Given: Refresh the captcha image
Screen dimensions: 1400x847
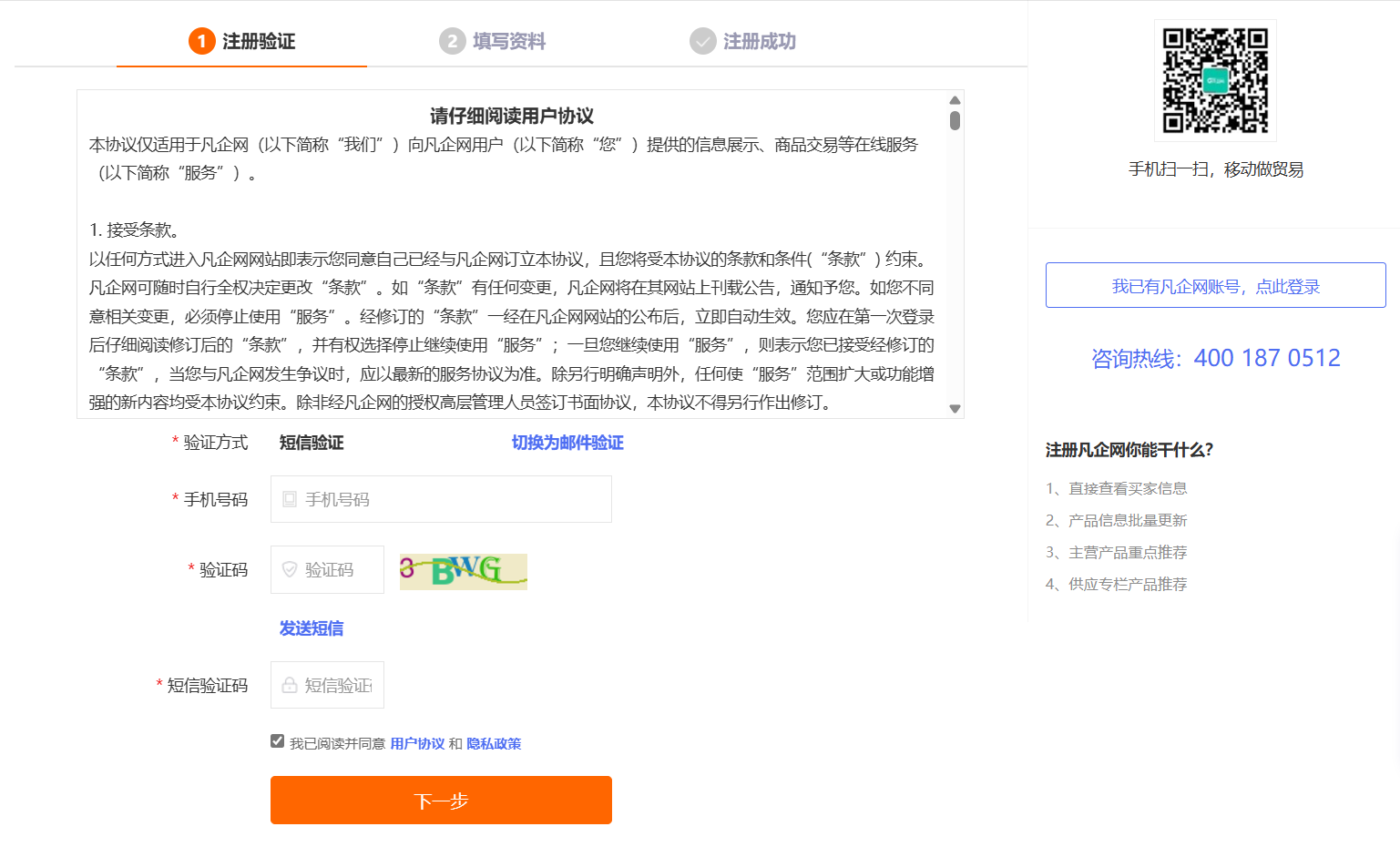Looking at the screenshot, I should click(x=463, y=571).
